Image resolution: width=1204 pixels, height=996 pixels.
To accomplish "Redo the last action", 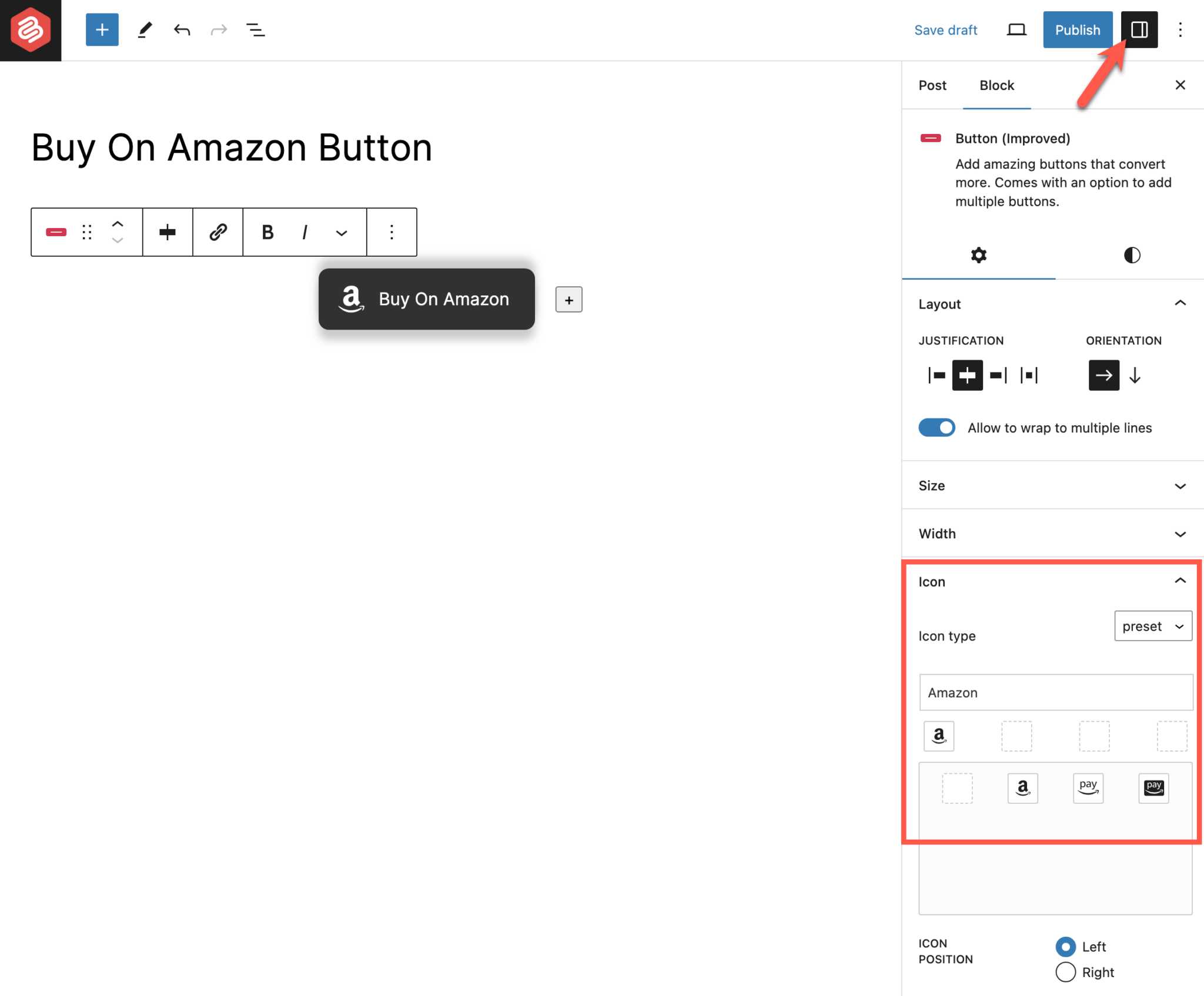I will pyautogui.click(x=218, y=29).
